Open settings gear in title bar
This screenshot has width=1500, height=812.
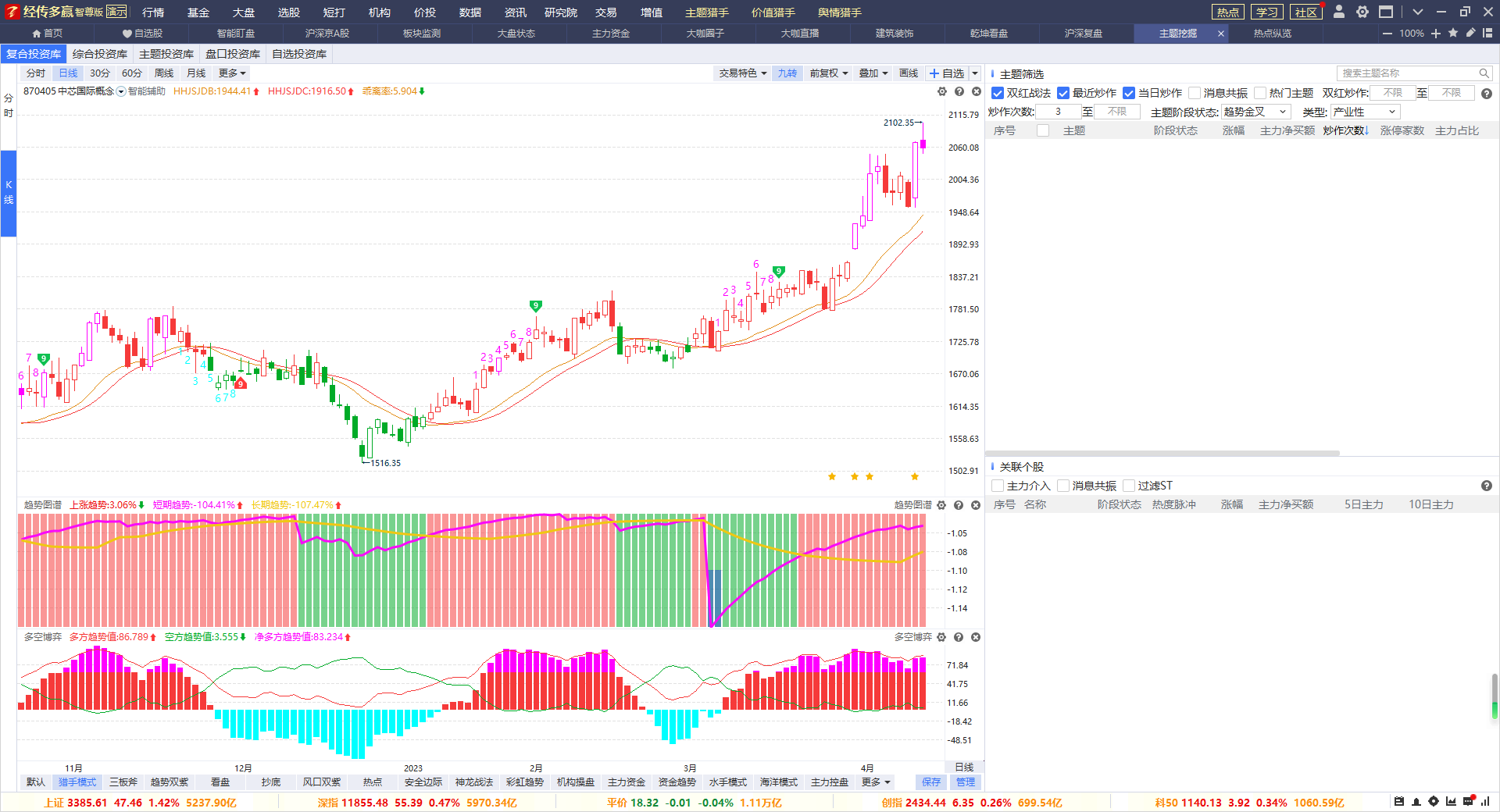click(1362, 12)
